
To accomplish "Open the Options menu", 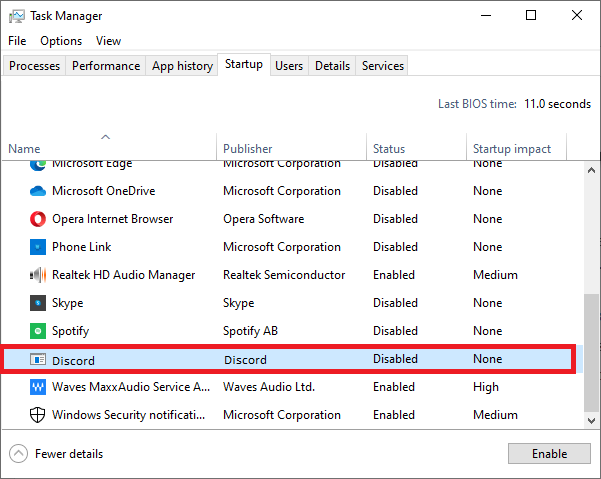I will [61, 41].
